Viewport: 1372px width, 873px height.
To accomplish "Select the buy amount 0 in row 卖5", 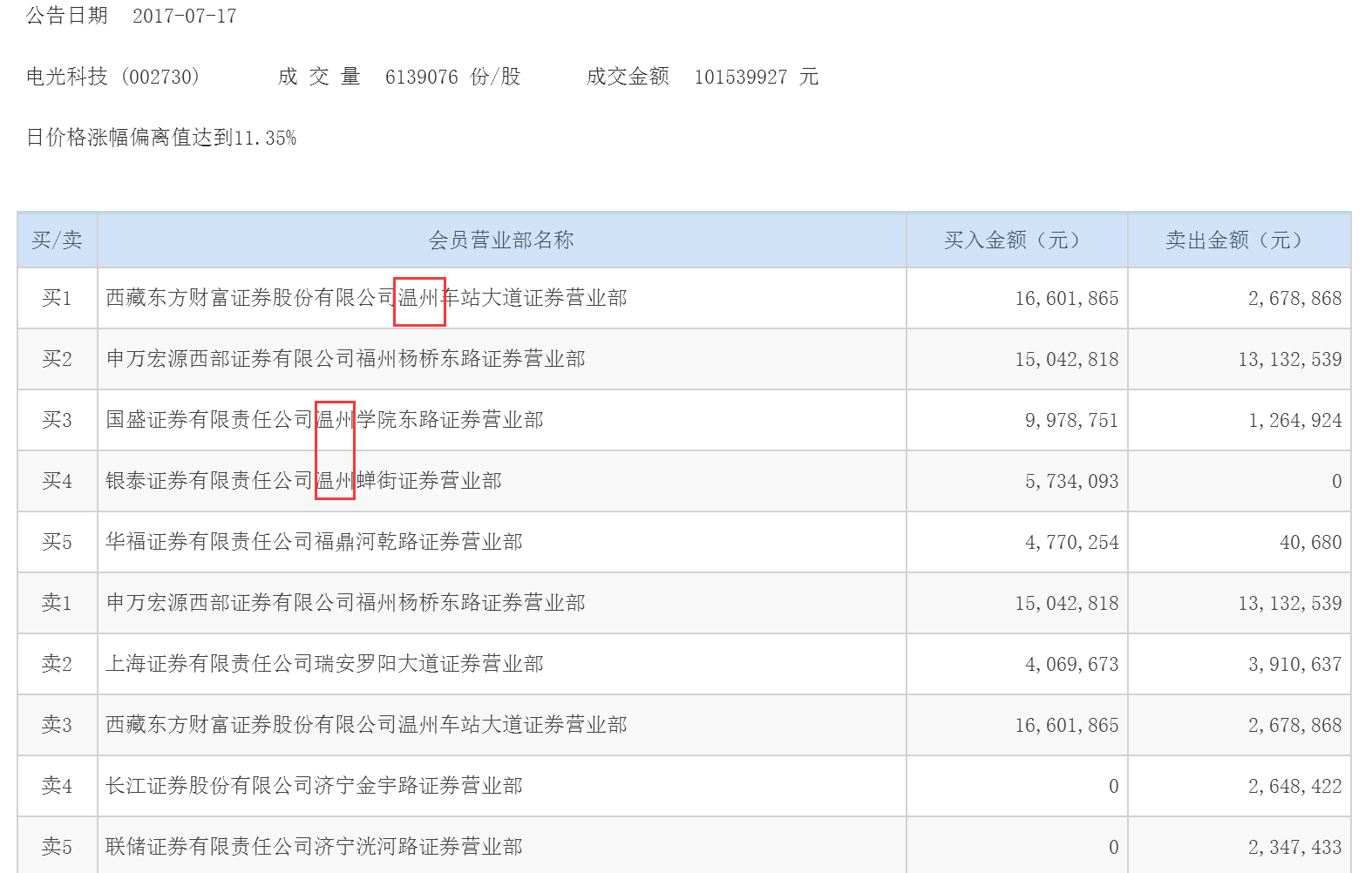I will pyautogui.click(x=1114, y=848).
